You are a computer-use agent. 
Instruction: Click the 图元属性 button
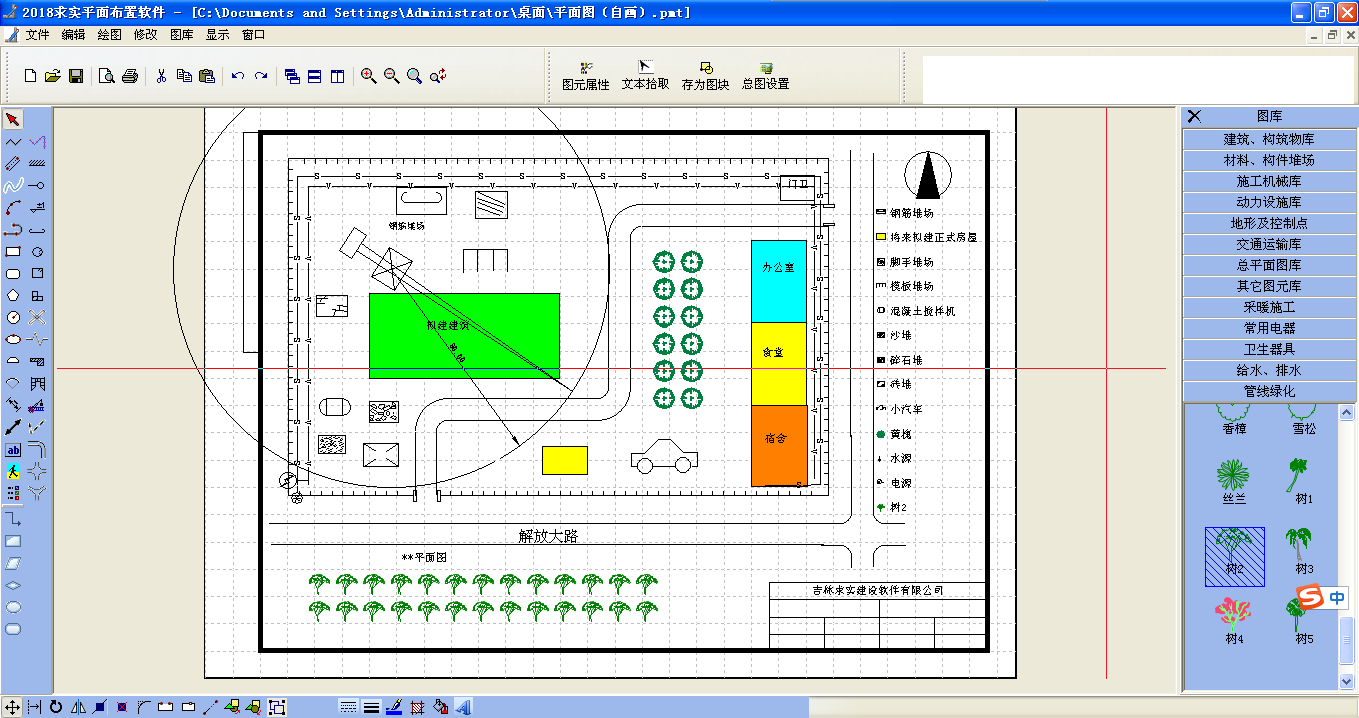point(586,76)
